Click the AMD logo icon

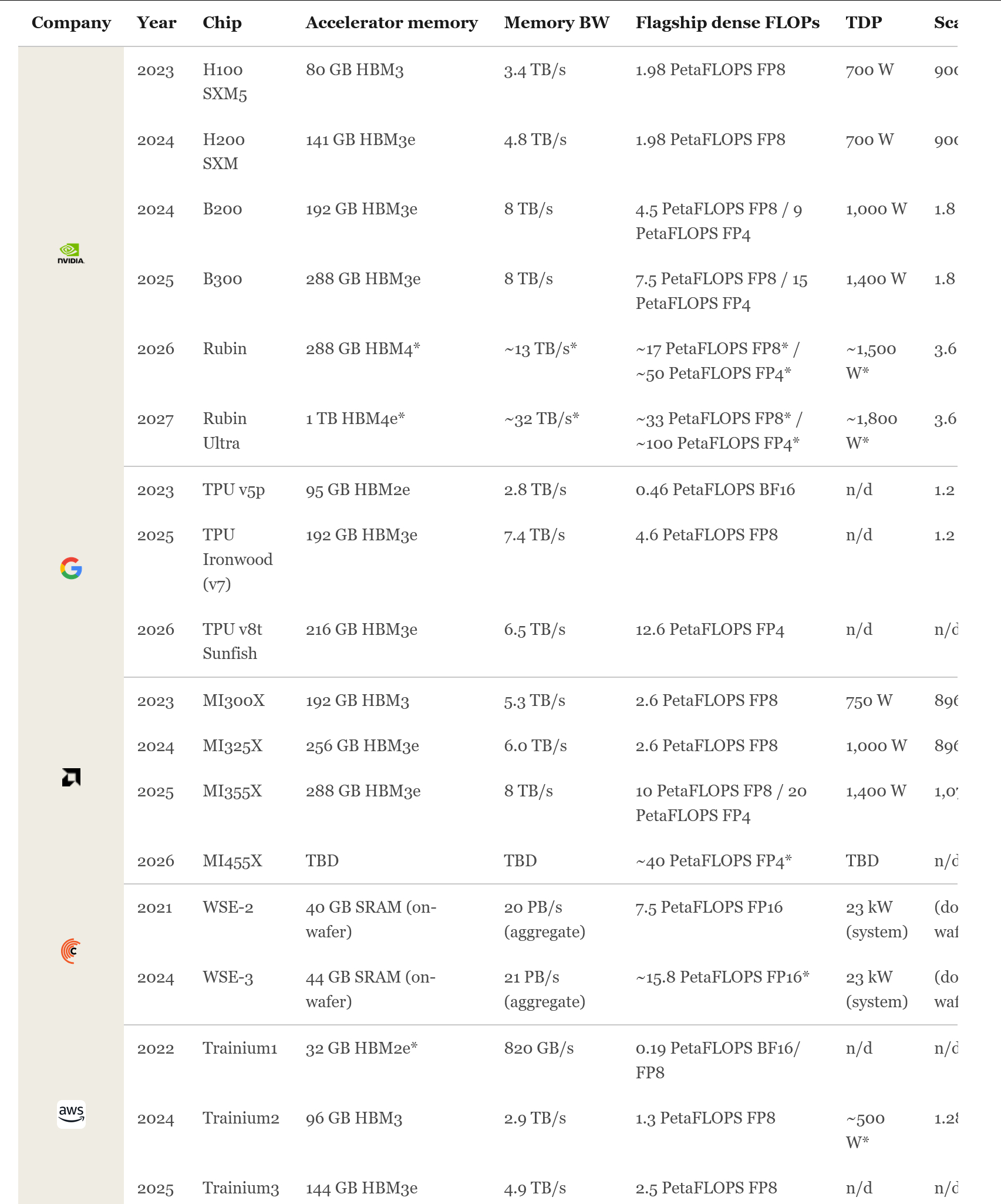(71, 777)
